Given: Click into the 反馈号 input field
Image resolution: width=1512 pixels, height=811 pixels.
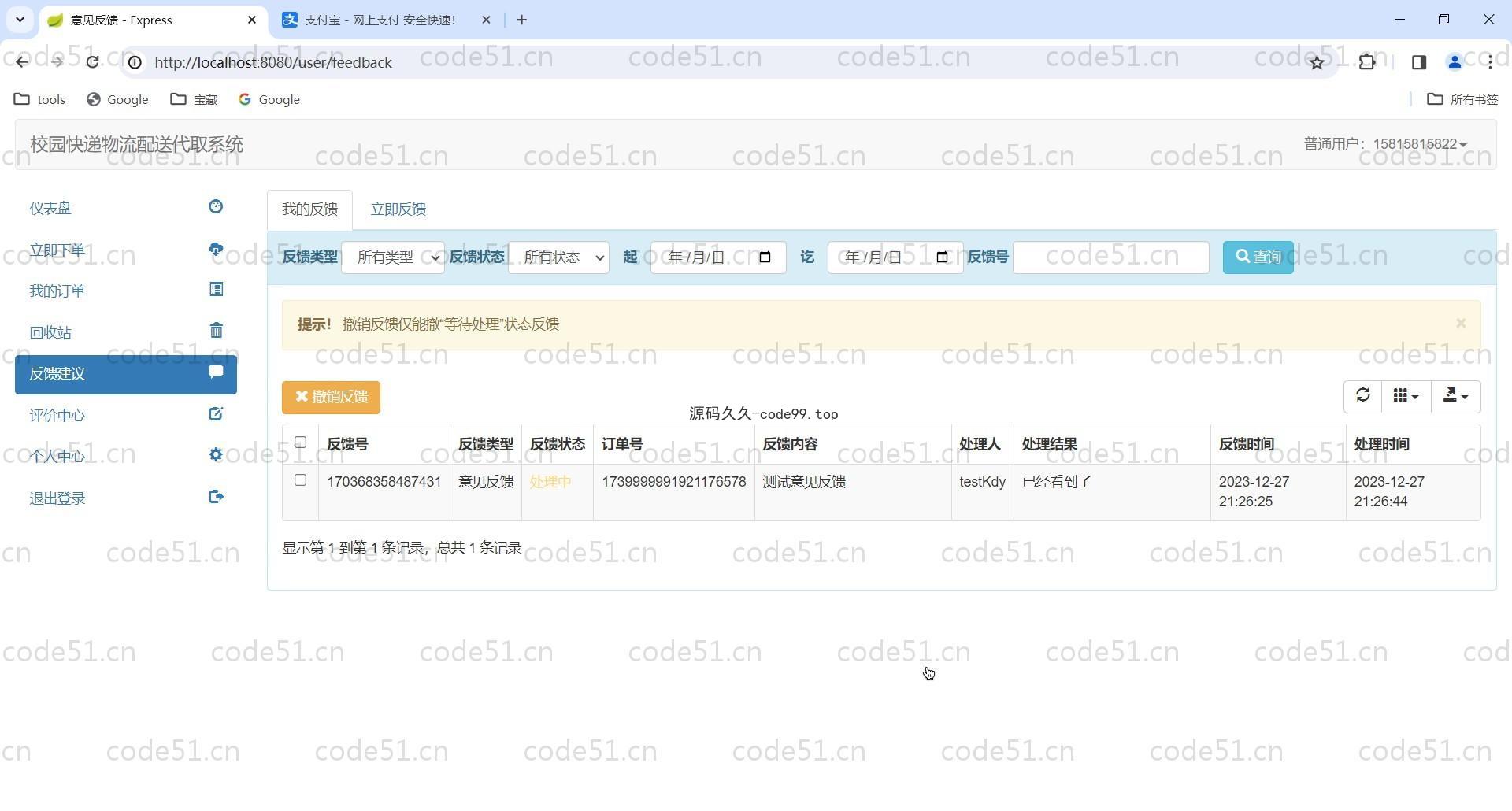Looking at the screenshot, I should [1110, 257].
